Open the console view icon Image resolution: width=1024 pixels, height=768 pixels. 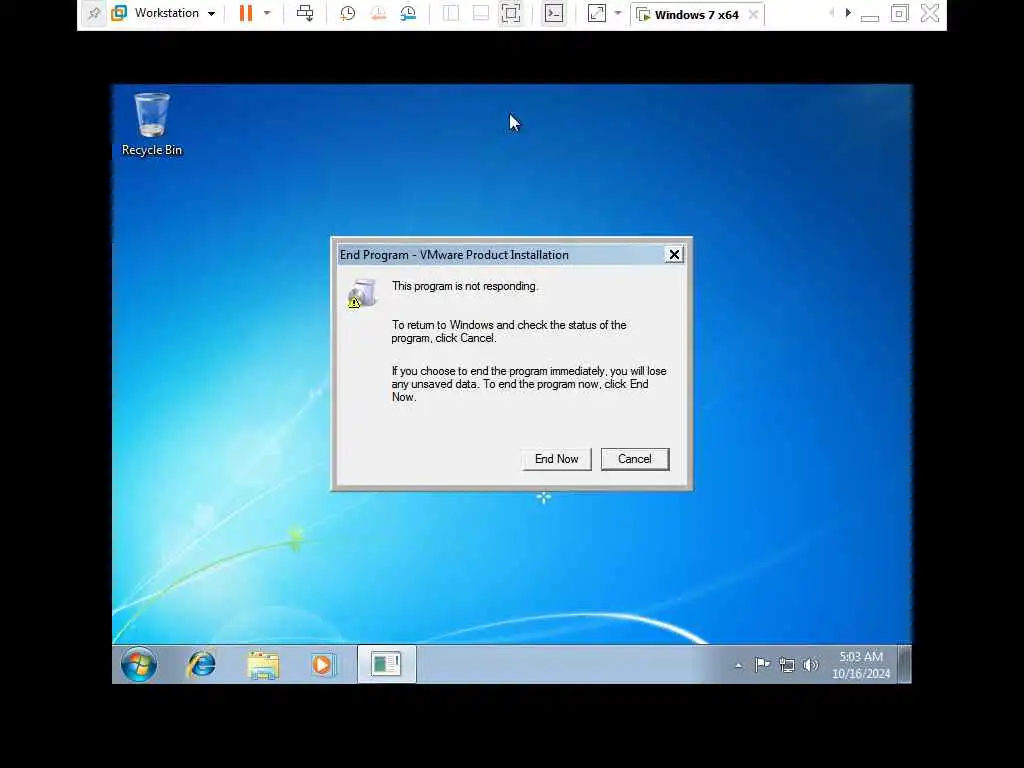(554, 13)
